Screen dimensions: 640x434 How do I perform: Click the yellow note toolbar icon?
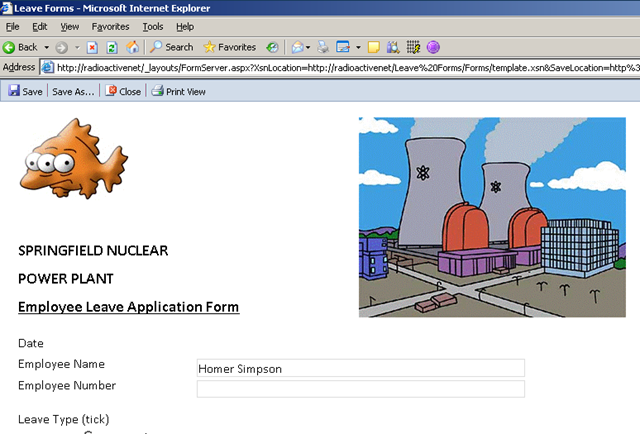(x=373, y=47)
